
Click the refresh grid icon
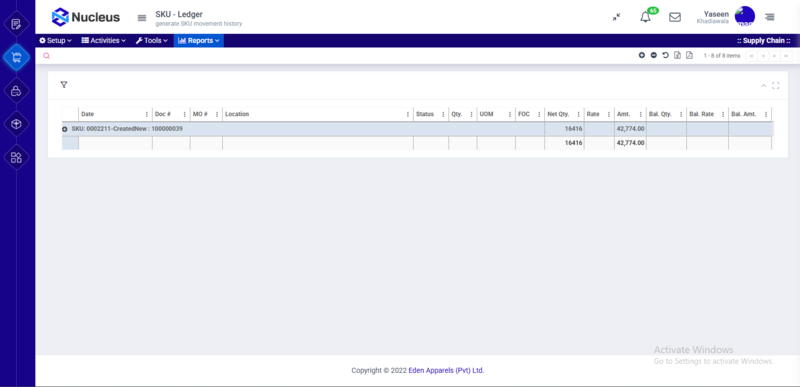click(665, 56)
